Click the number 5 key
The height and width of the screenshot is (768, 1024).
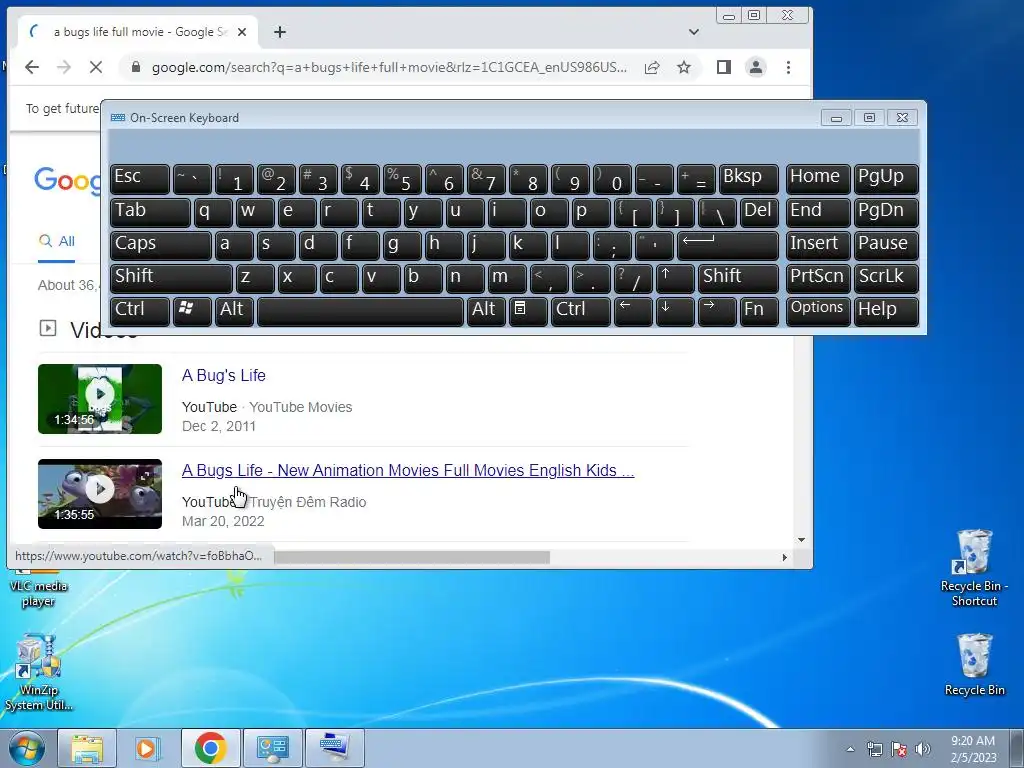tap(402, 179)
